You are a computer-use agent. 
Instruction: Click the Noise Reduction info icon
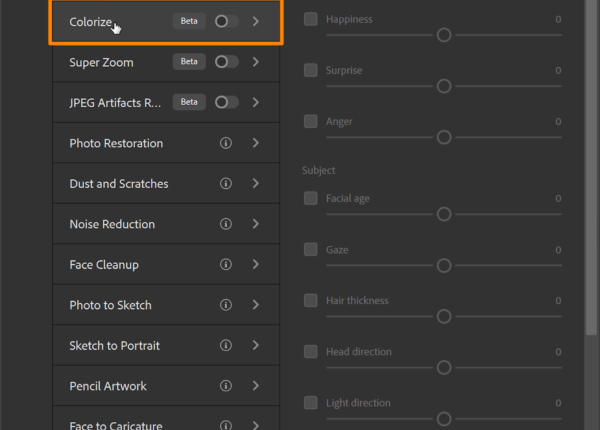point(226,224)
